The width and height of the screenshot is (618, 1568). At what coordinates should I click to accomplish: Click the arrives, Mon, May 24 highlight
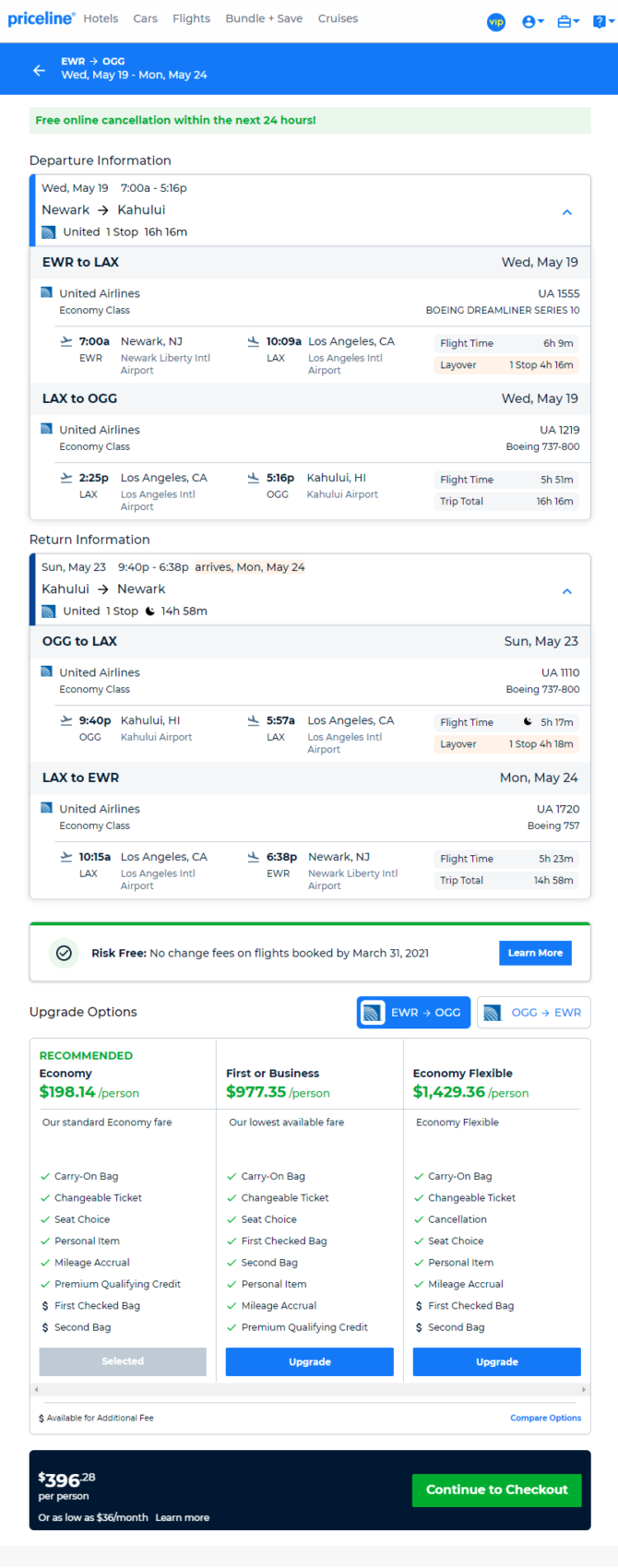250,567
